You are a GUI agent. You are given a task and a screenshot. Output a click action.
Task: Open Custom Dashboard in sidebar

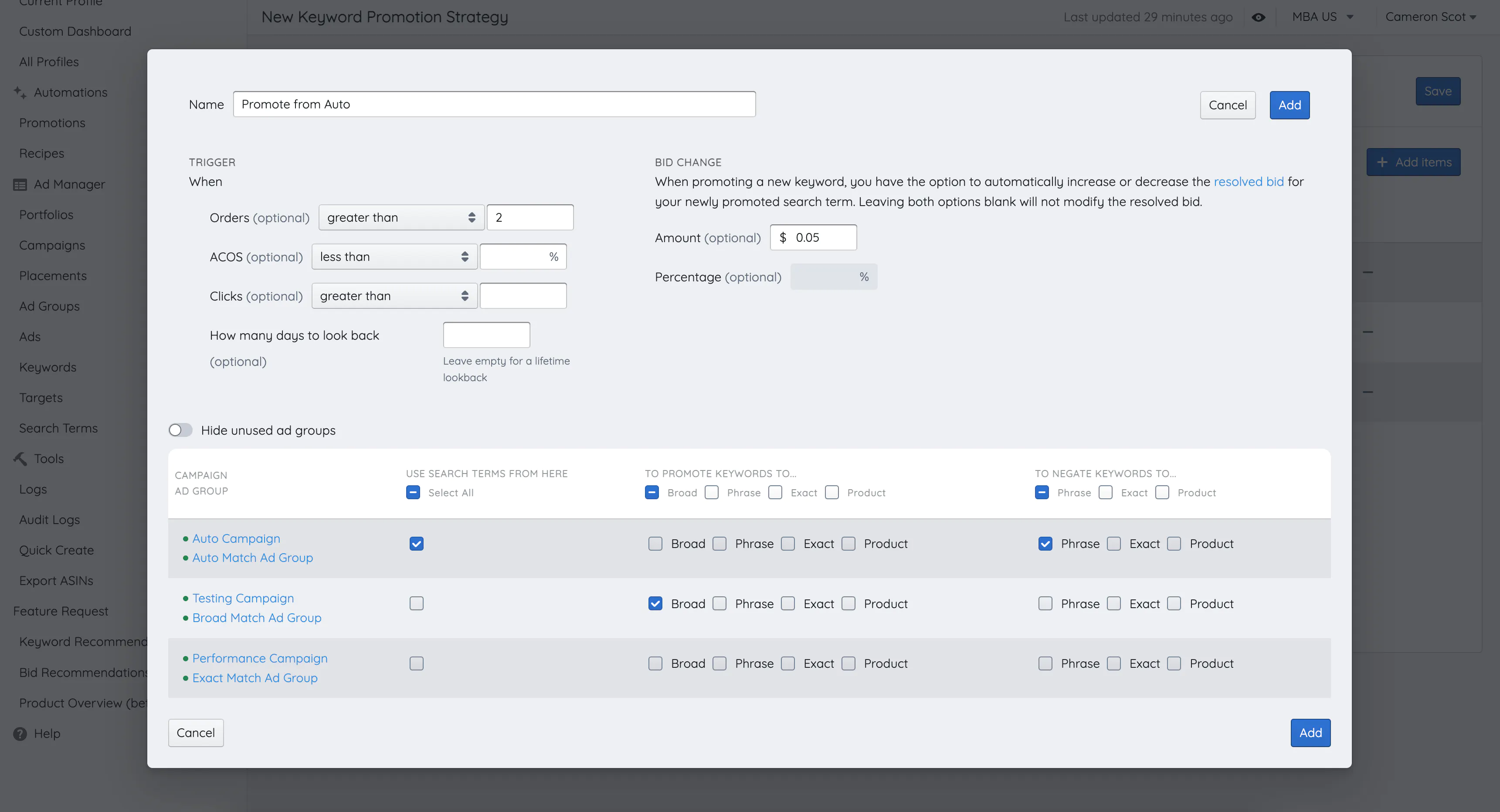75,31
